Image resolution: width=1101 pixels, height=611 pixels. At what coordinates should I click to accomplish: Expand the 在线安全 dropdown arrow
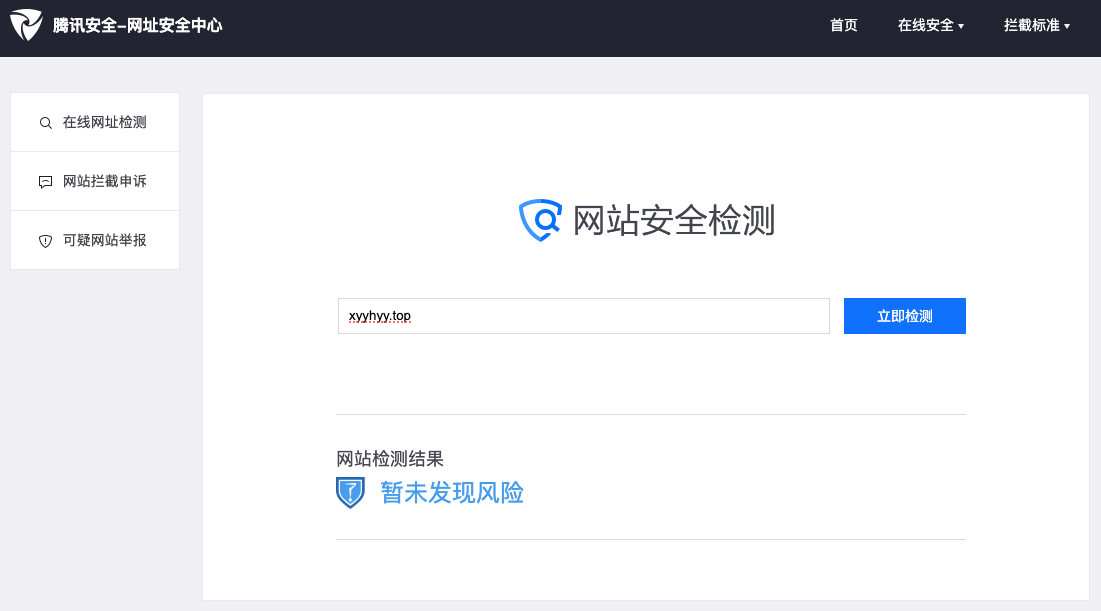point(961,27)
